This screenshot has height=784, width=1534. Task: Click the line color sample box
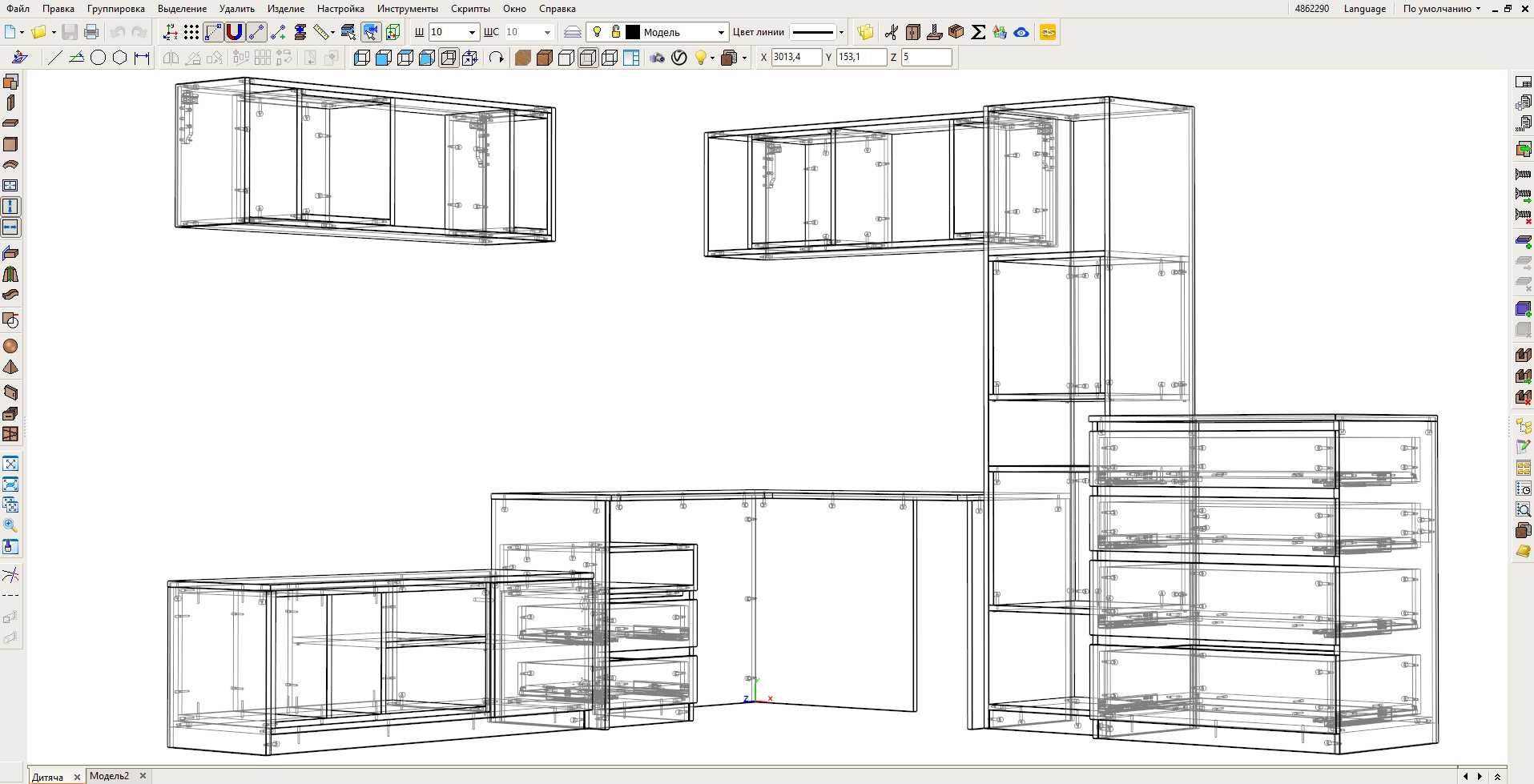[813, 32]
